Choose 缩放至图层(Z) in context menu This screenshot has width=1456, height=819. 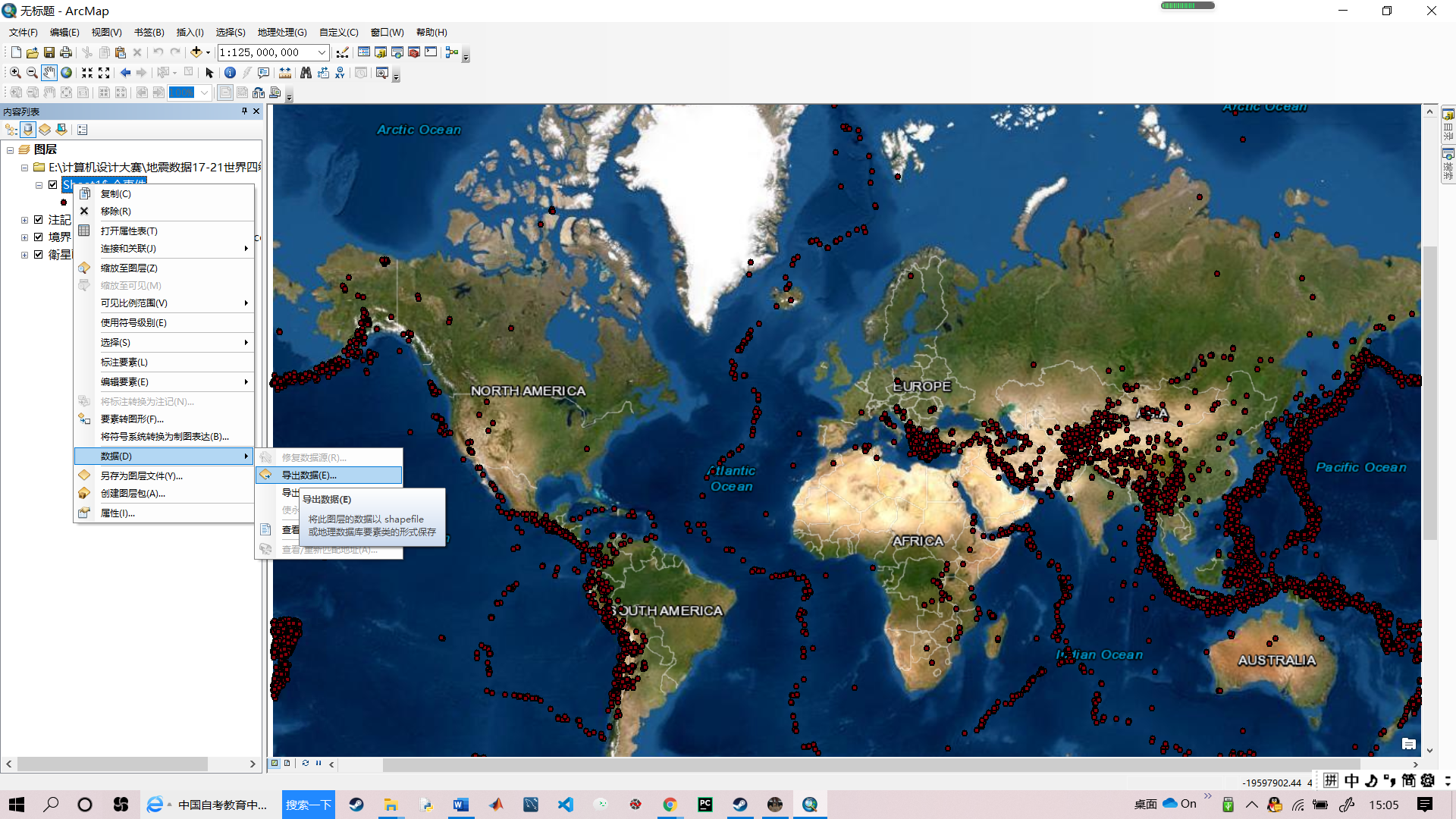click(x=165, y=268)
